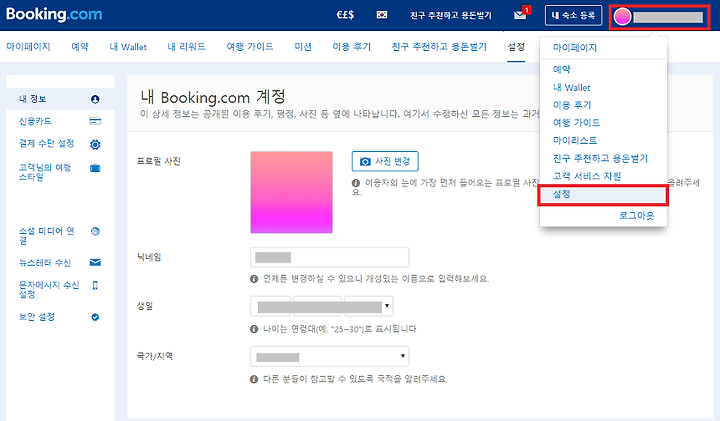
Task: Open the 국가/지역 country dropdown
Action: [330, 356]
